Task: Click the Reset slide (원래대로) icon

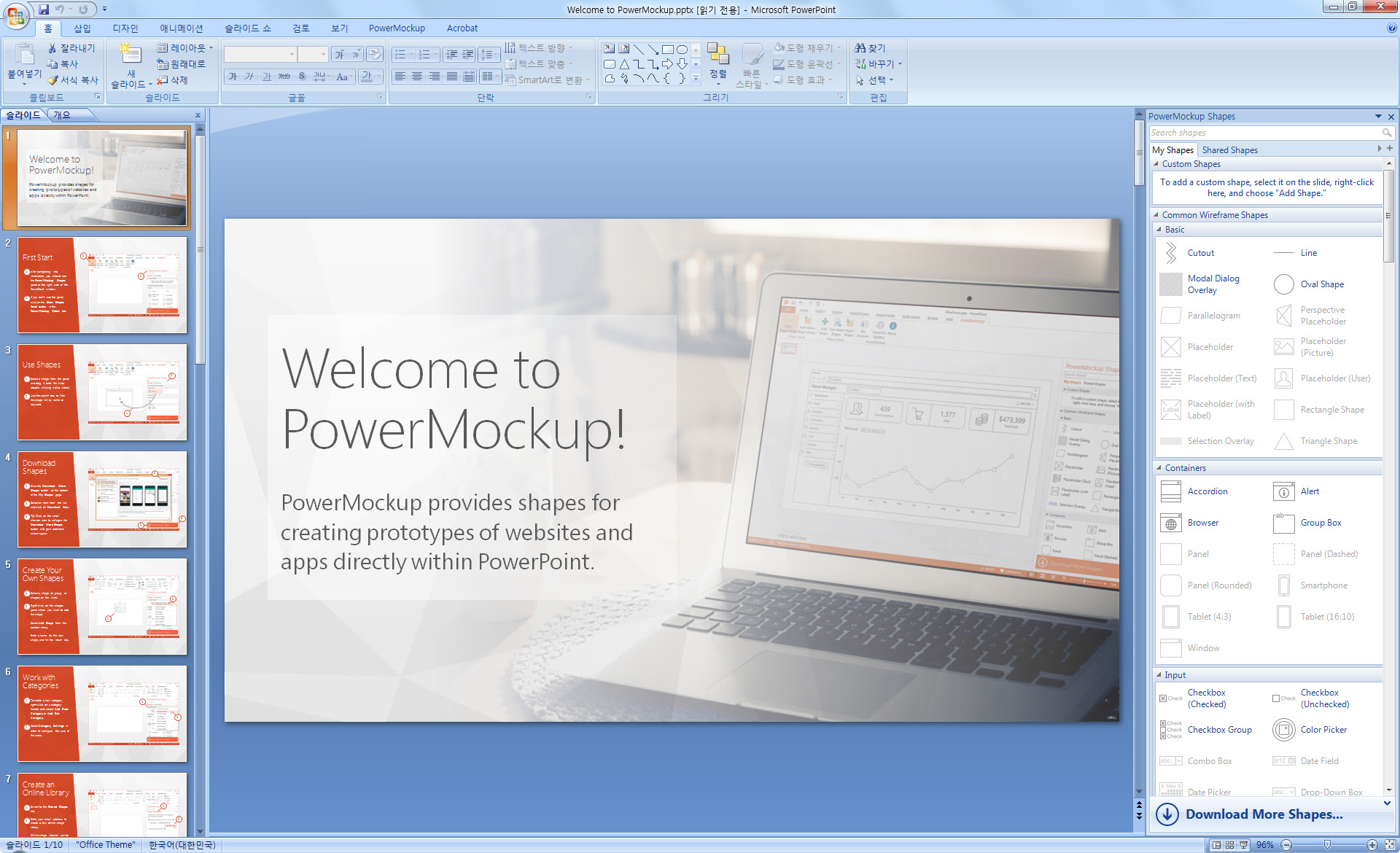Action: click(163, 64)
